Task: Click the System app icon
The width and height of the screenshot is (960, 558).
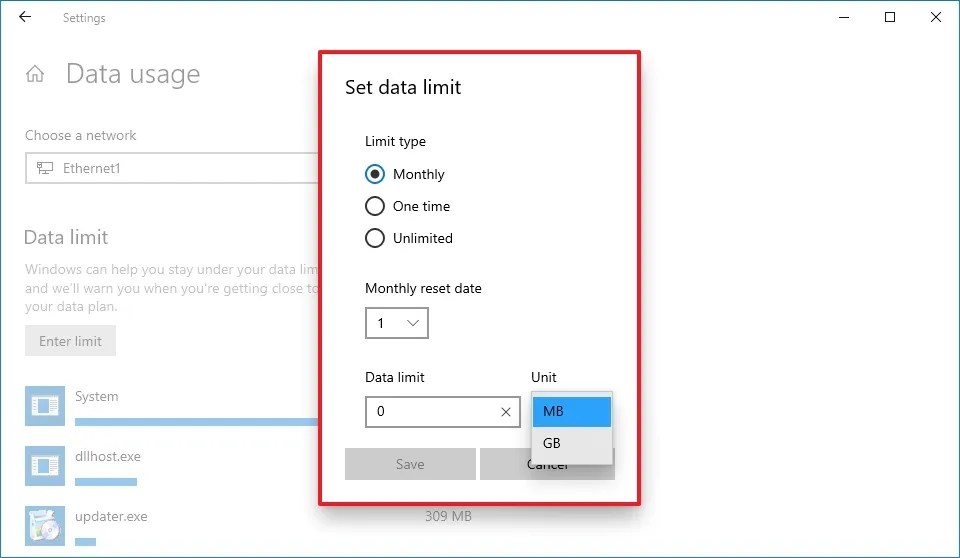Action: coord(45,405)
